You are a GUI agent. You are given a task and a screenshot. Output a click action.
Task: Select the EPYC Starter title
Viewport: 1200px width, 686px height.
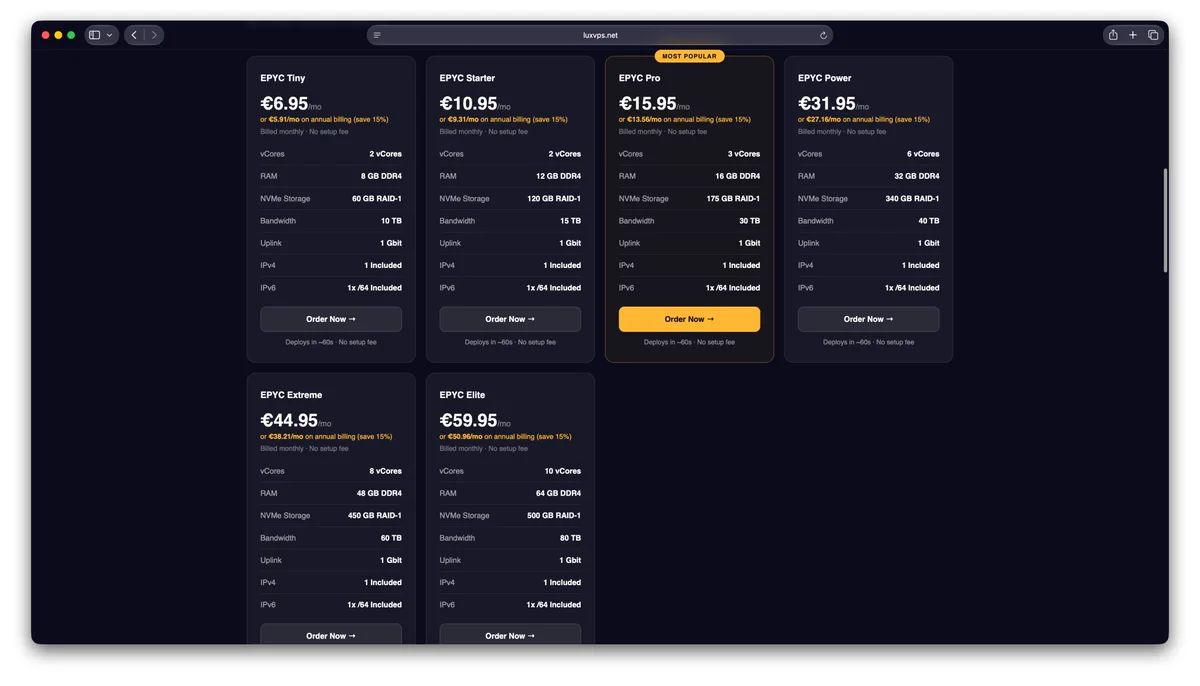(x=467, y=78)
